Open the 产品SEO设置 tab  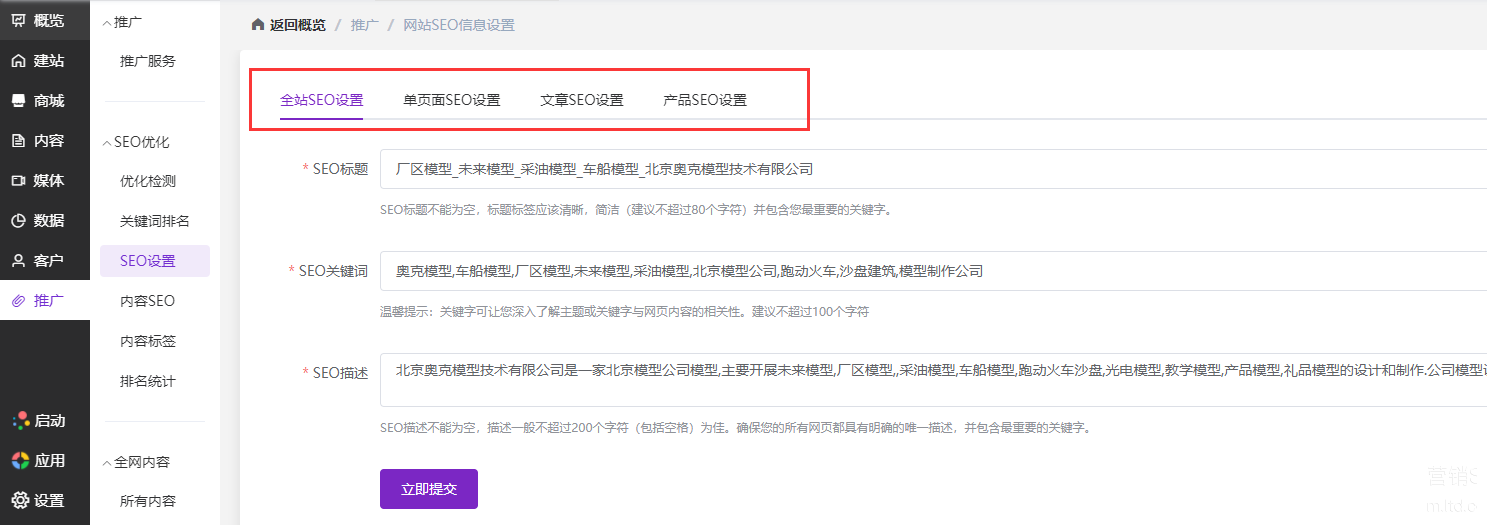pyautogui.click(x=704, y=100)
